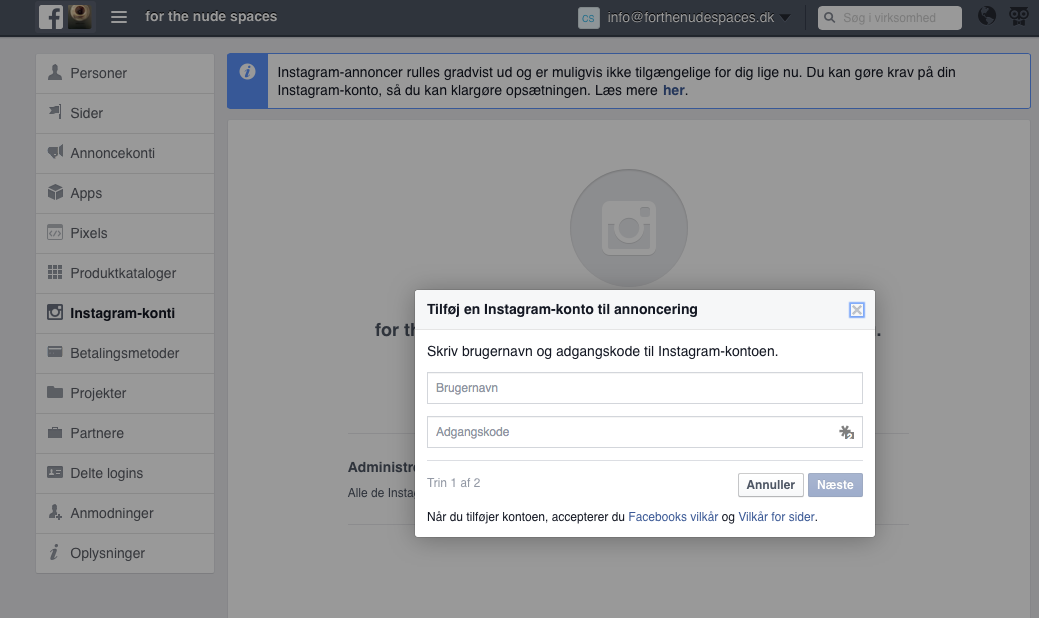Open the hamburger menu icon
The image size is (1039, 618).
coord(119,17)
